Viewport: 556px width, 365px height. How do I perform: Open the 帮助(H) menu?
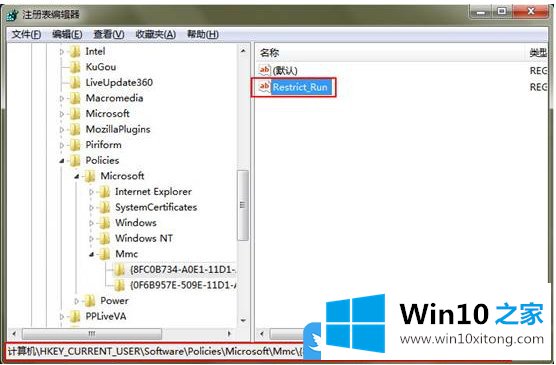click(202, 34)
